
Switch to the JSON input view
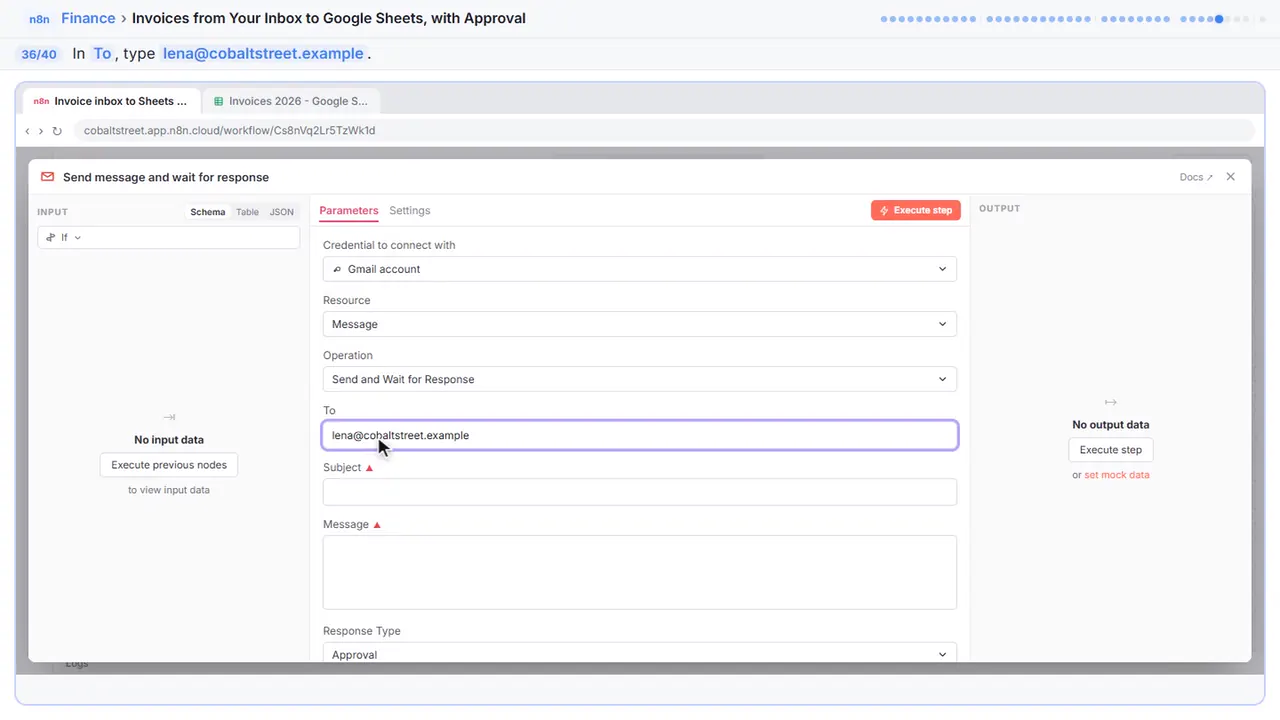pos(282,212)
